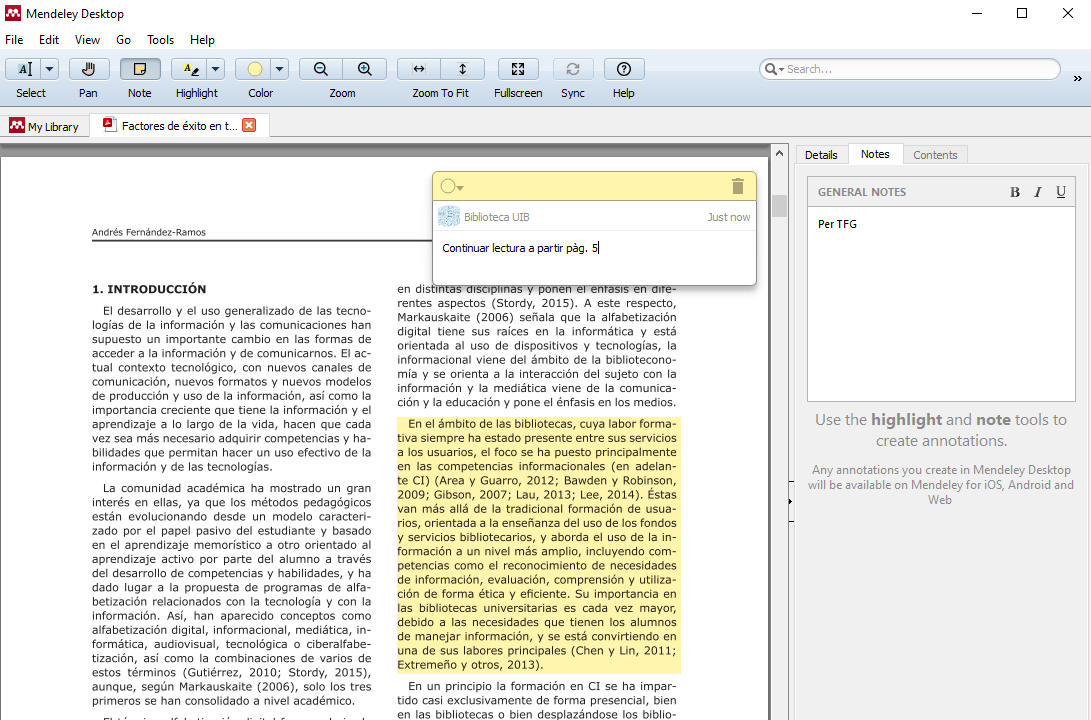Expand the toolbar overflow chevron
Image resolution: width=1091 pixels, height=720 pixels.
[x=1078, y=79]
